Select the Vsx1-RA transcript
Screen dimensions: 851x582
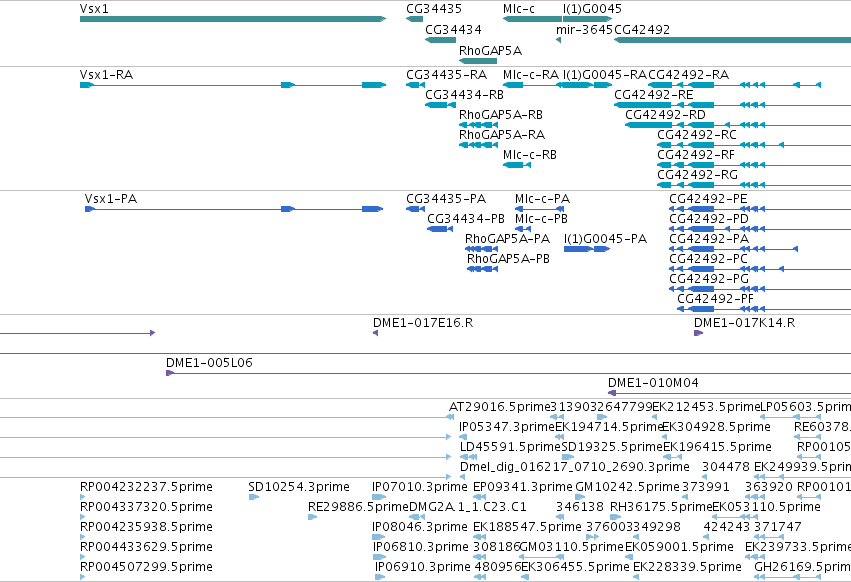tap(233, 85)
